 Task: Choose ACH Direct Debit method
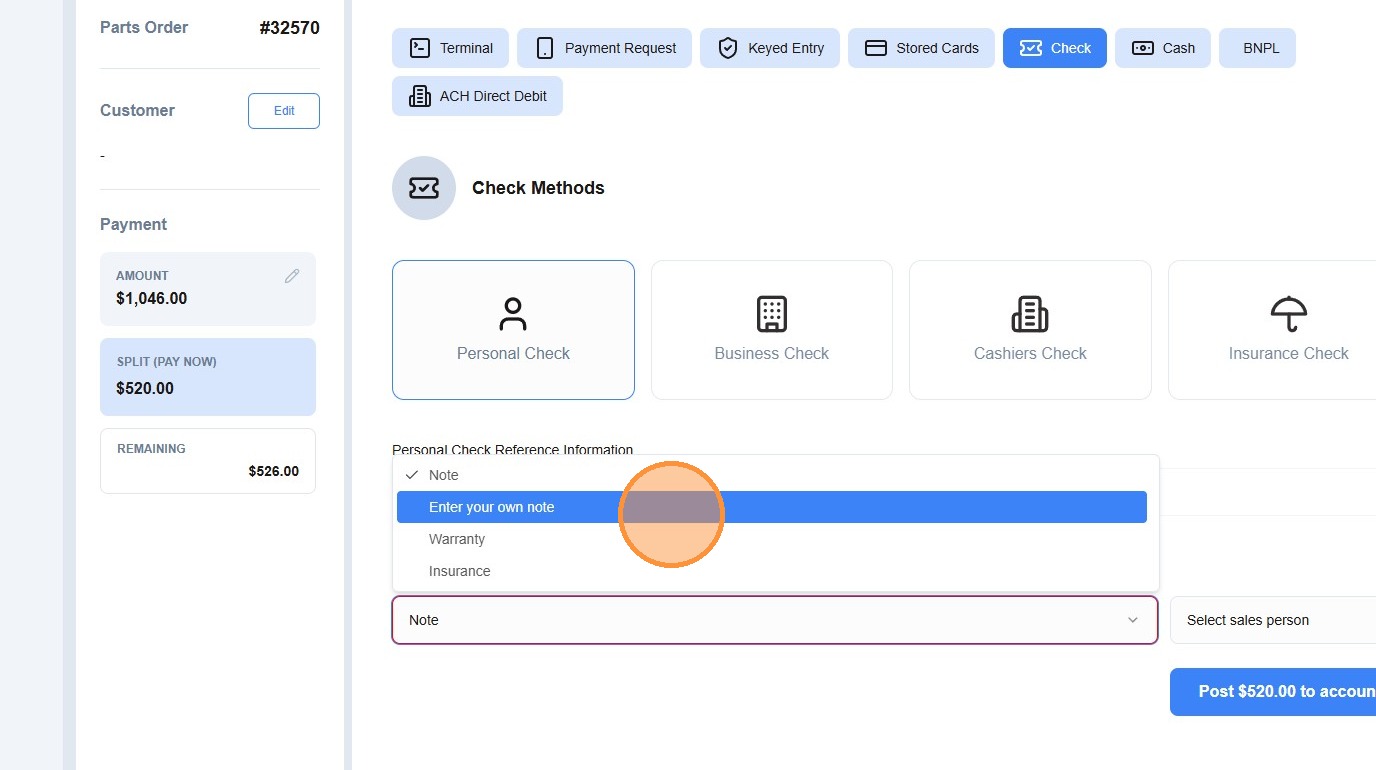coord(477,96)
